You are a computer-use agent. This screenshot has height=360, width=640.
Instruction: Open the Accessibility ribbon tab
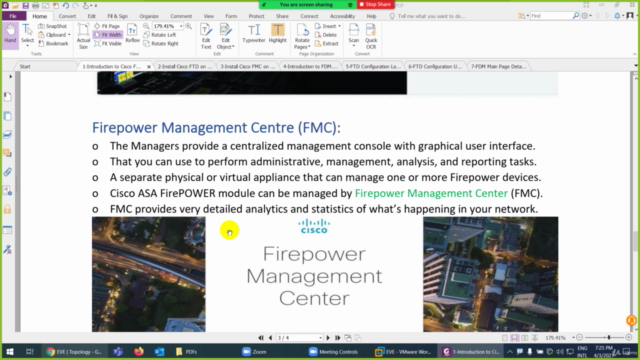[342, 16]
